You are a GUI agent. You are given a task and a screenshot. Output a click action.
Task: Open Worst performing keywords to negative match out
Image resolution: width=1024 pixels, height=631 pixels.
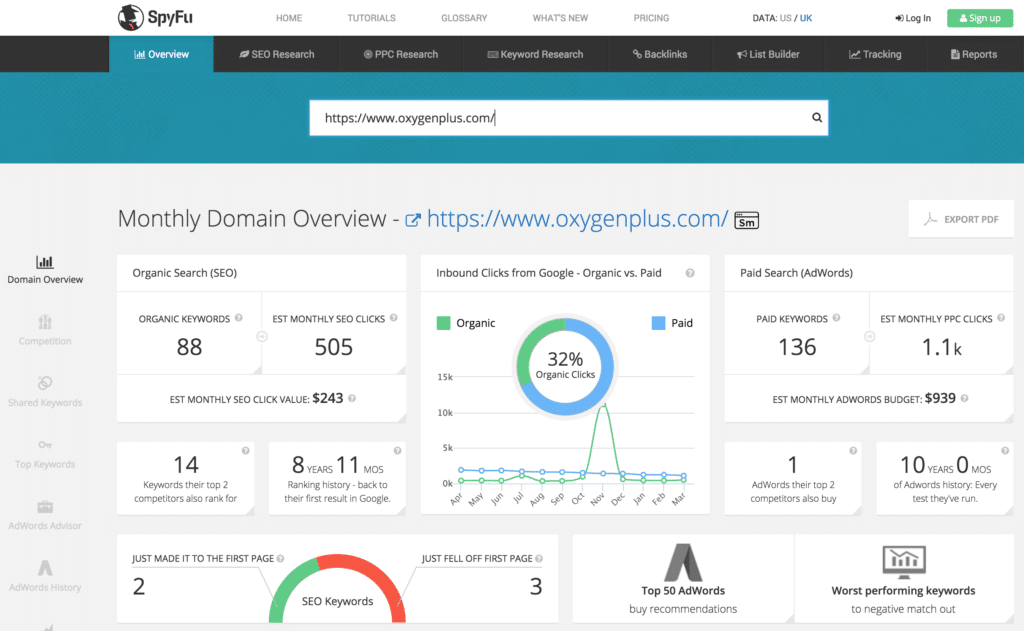coord(904,578)
